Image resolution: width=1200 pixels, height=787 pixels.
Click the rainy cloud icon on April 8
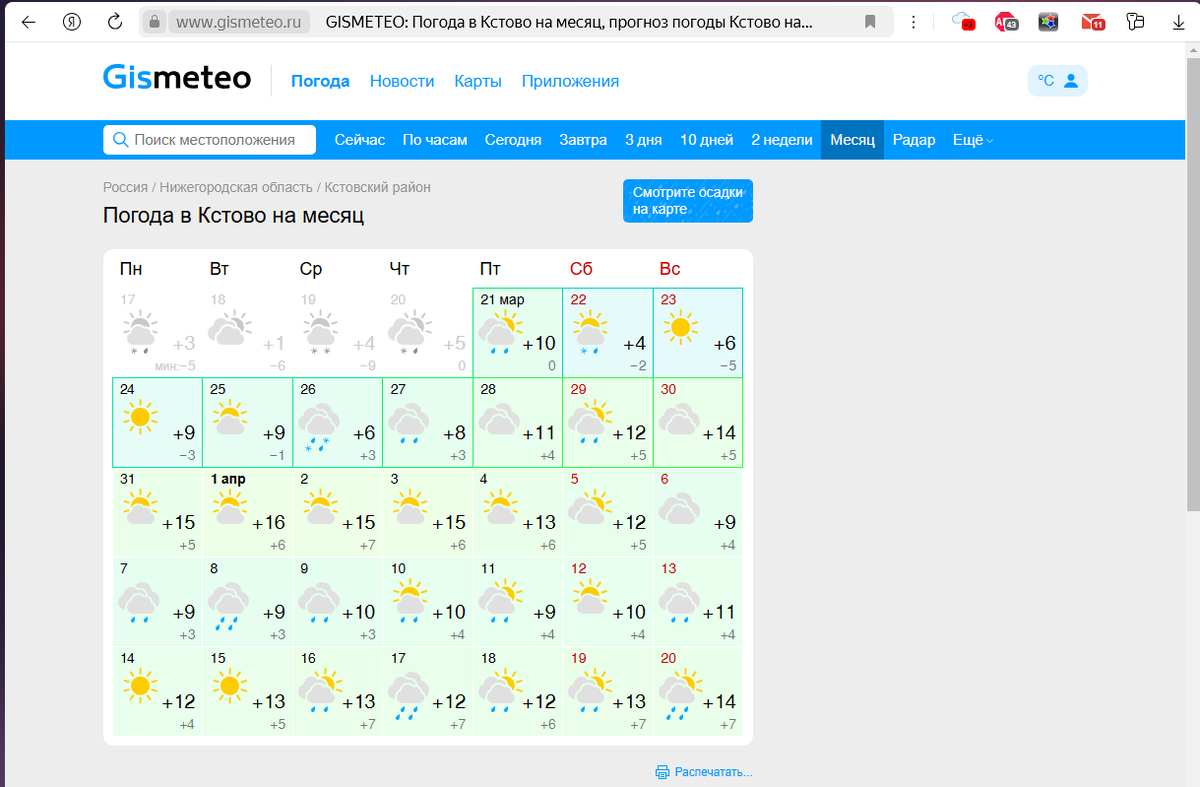point(228,606)
